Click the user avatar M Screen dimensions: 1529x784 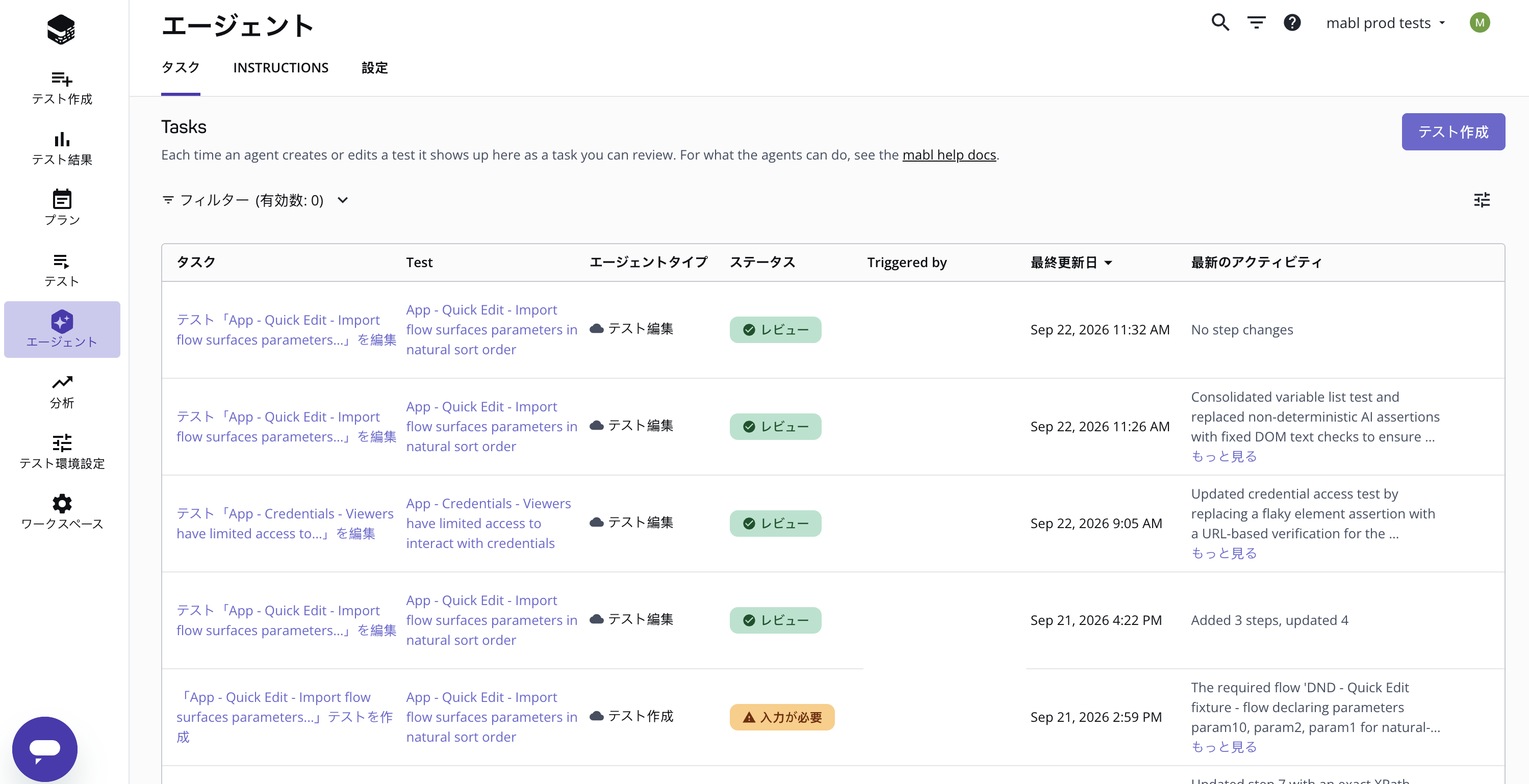[1480, 22]
